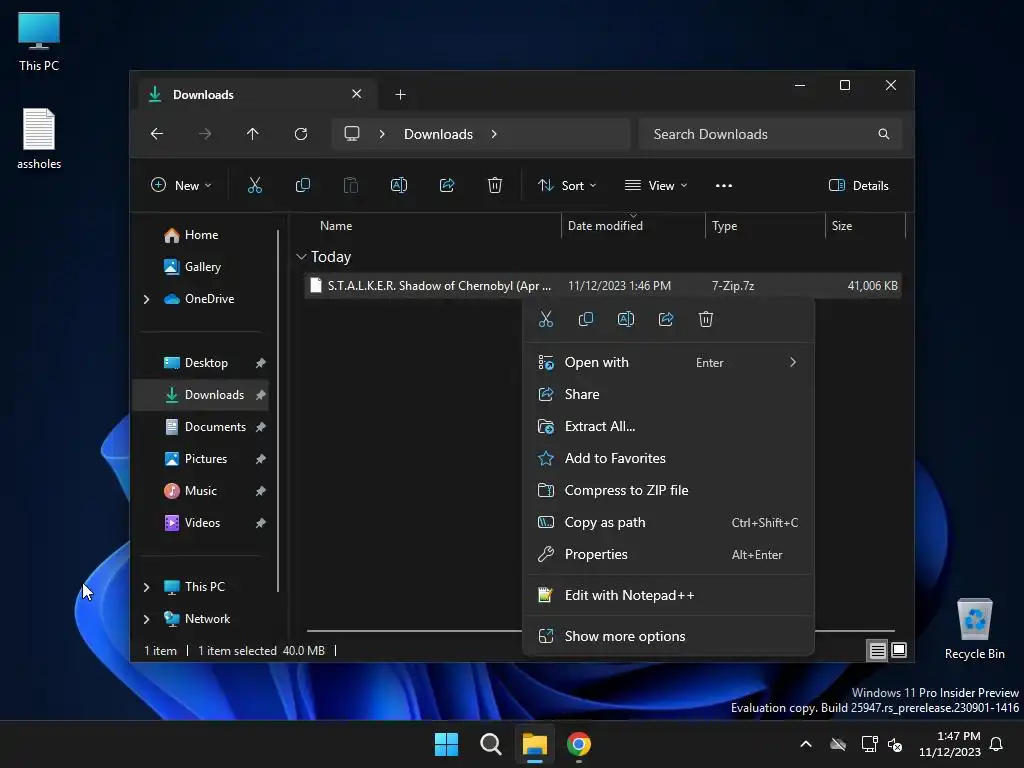Expand the breadcrumb chevron after Downloads
This screenshot has width=1024, height=768.
pyautogui.click(x=494, y=134)
